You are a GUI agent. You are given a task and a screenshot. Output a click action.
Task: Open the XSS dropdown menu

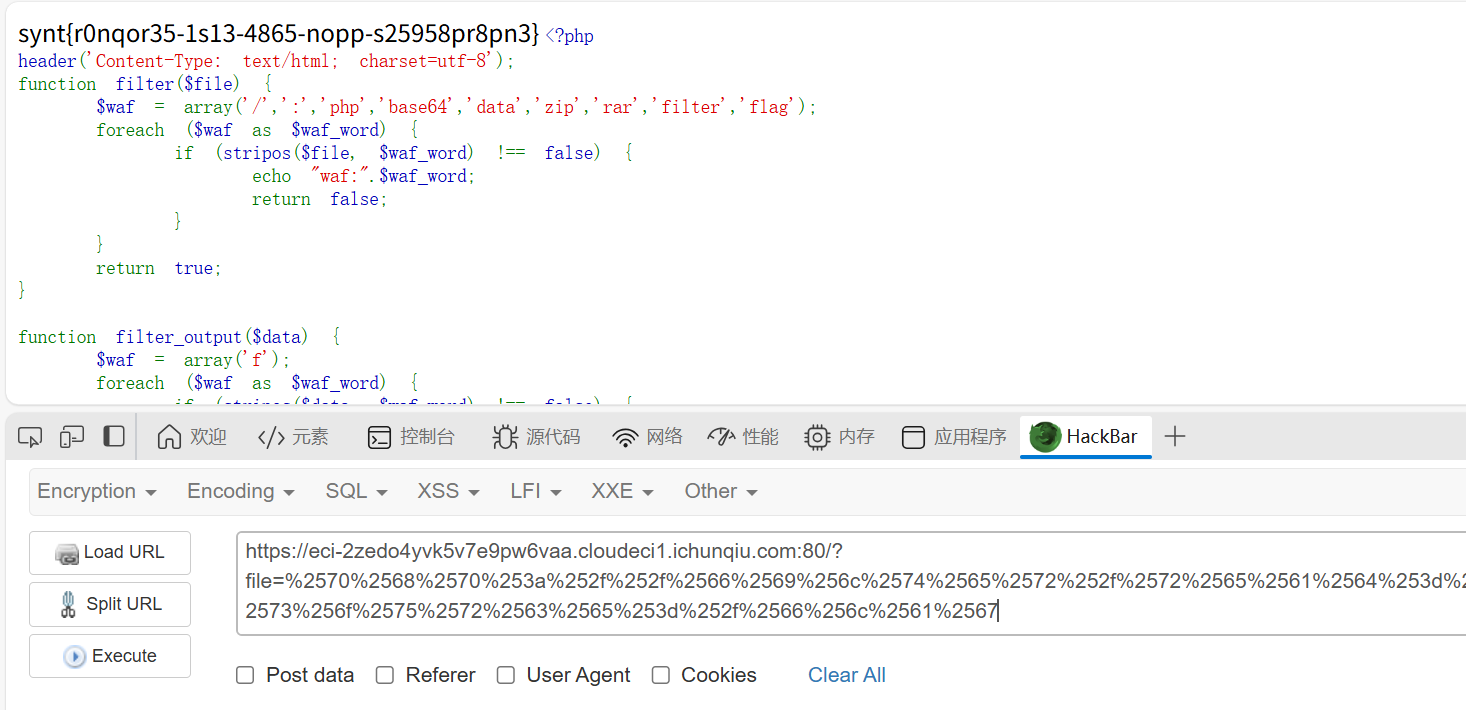pos(448,491)
